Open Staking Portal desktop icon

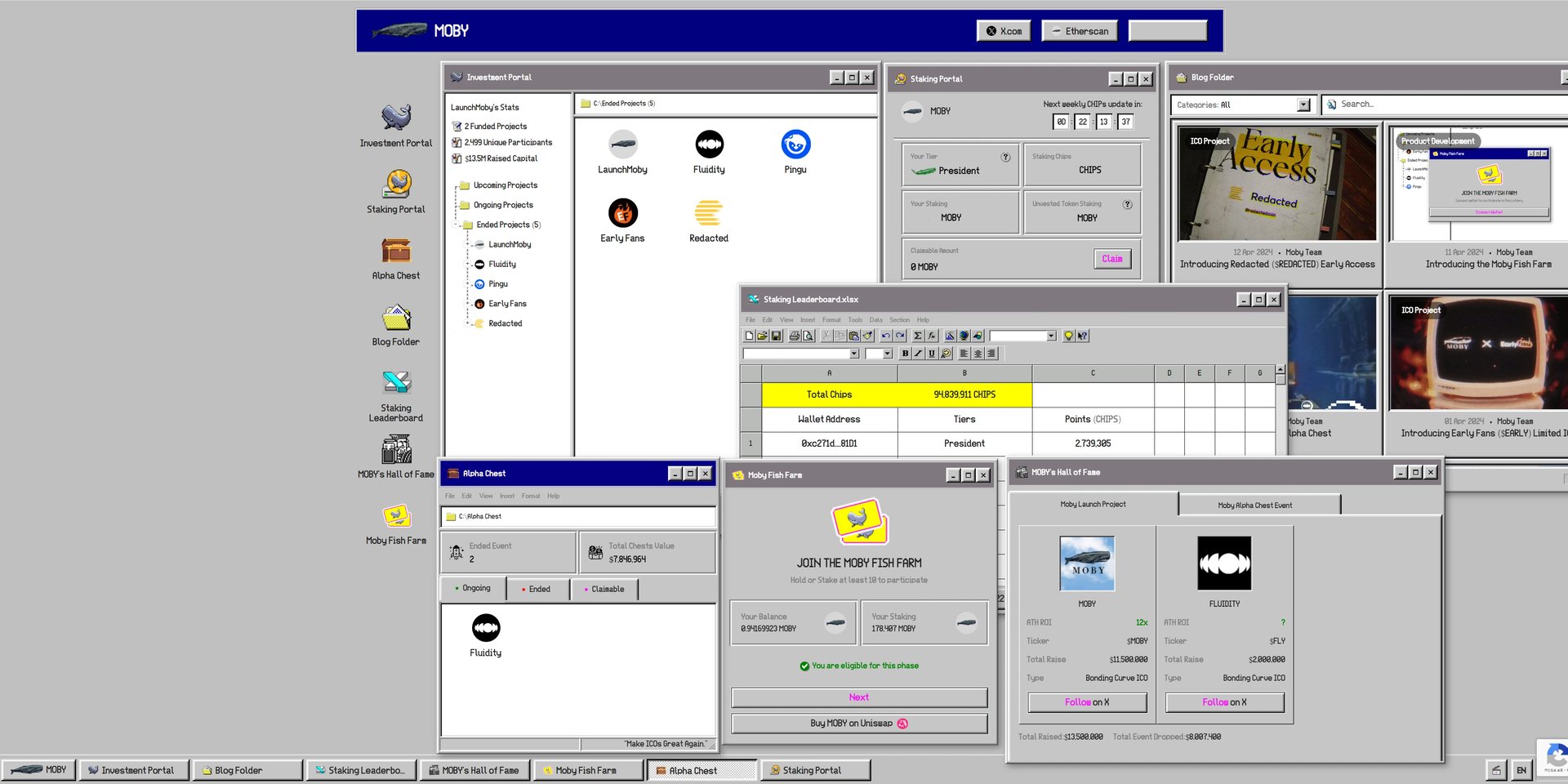click(396, 192)
